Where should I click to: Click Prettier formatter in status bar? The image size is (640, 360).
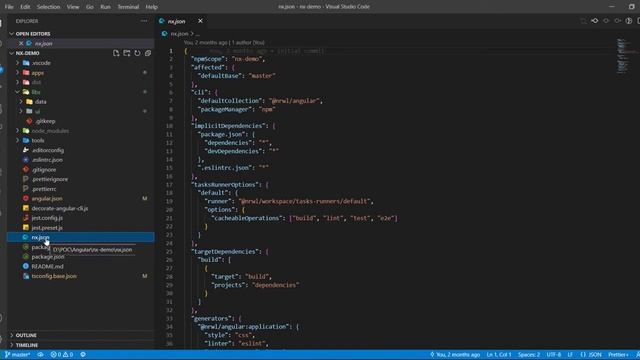(x=618, y=355)
